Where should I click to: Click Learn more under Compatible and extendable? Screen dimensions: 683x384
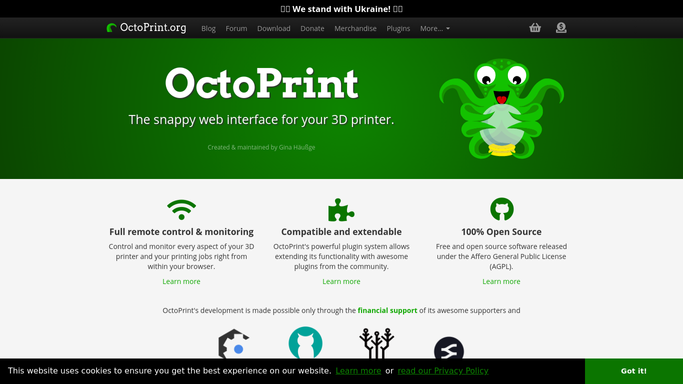pyautogui.click(x=341, y=281)
